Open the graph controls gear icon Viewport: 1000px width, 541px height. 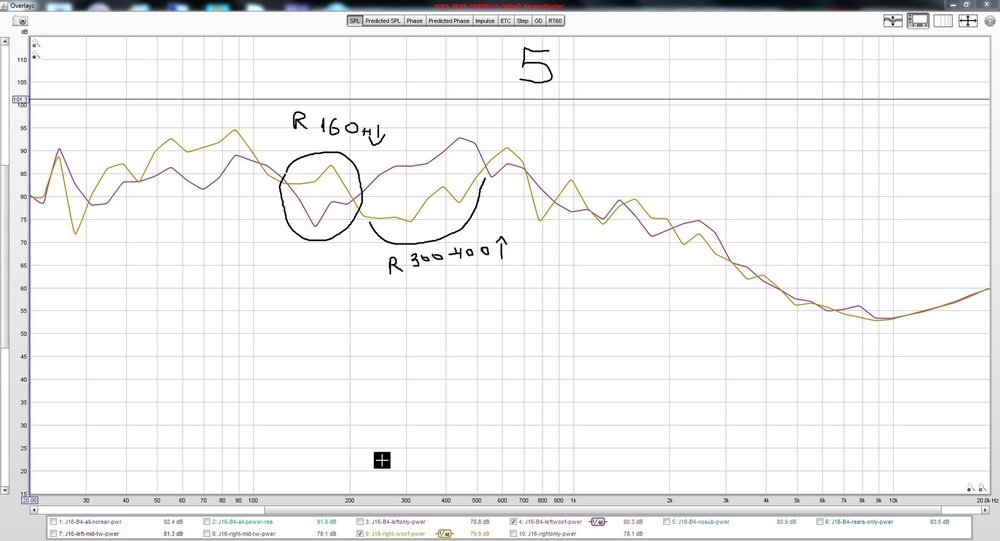[x=990, y=21]
